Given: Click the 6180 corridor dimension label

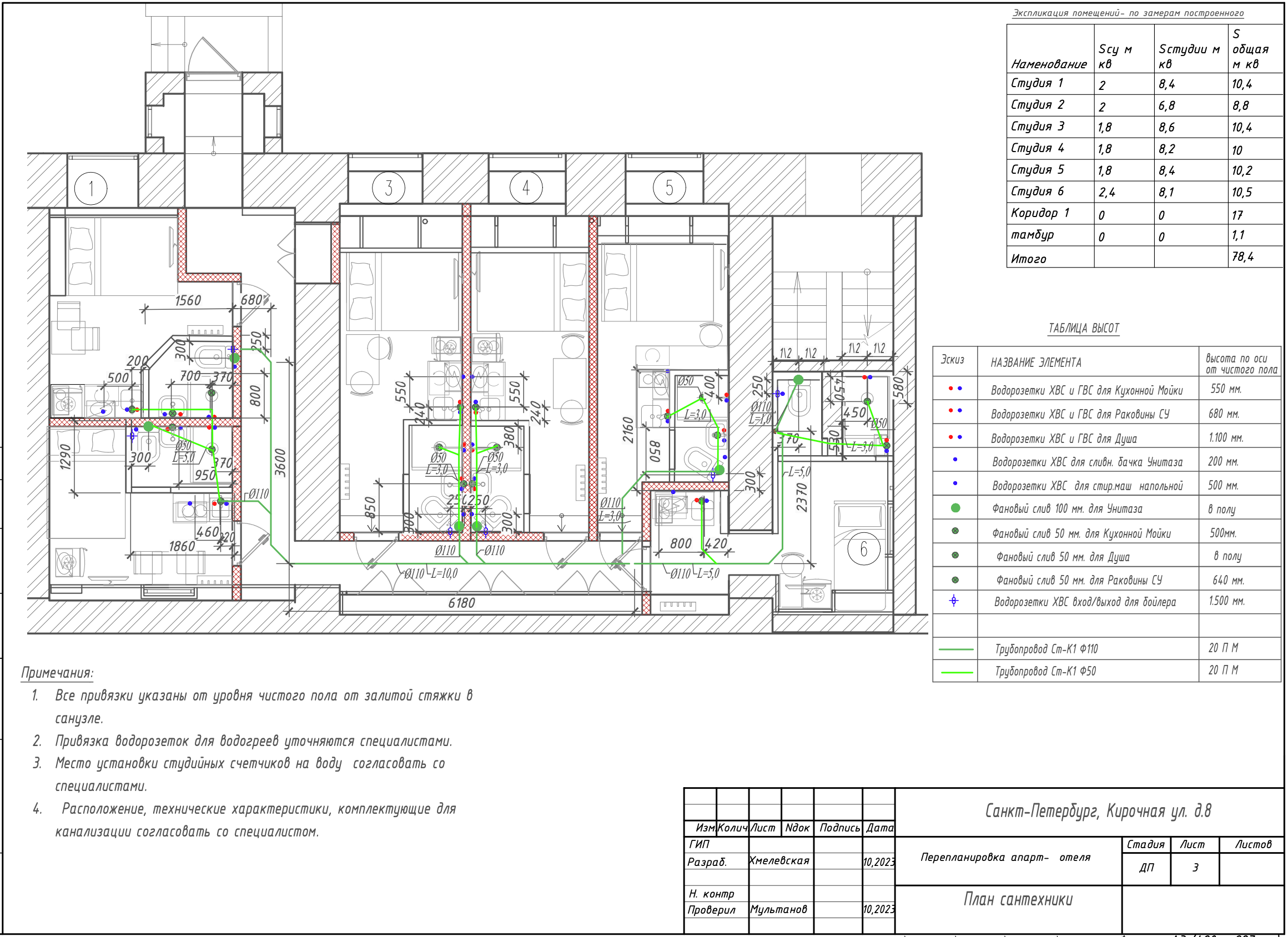Looking at the screenshot, I should point(461,603).
